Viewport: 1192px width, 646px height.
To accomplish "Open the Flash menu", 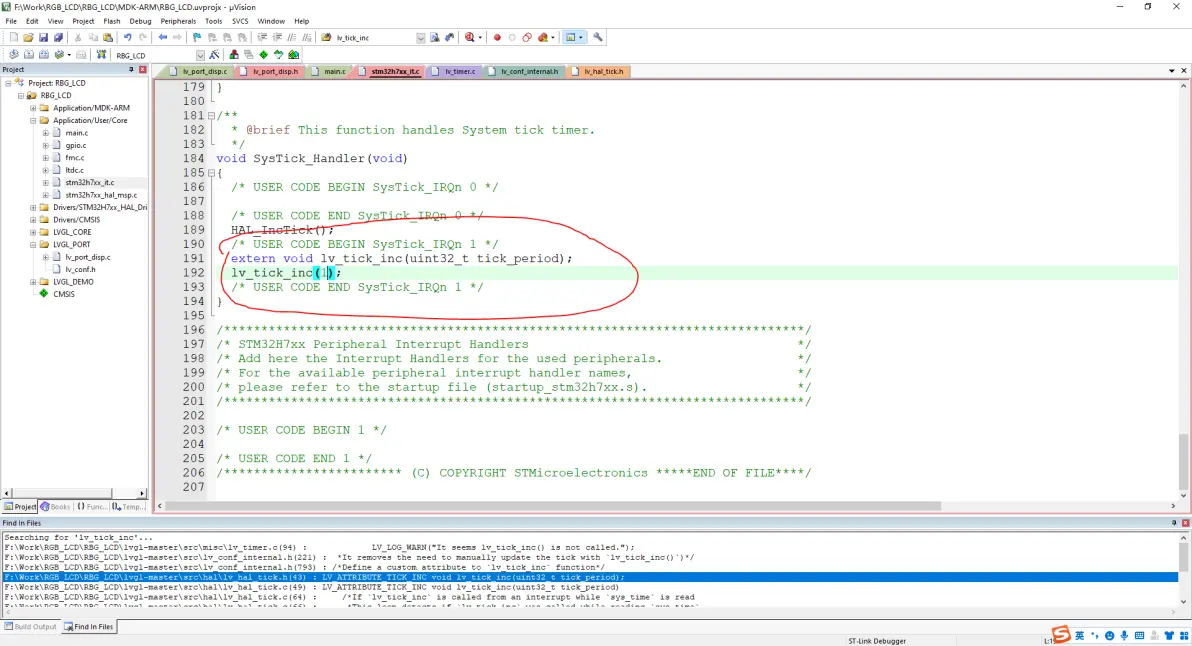I will (112, 21).
